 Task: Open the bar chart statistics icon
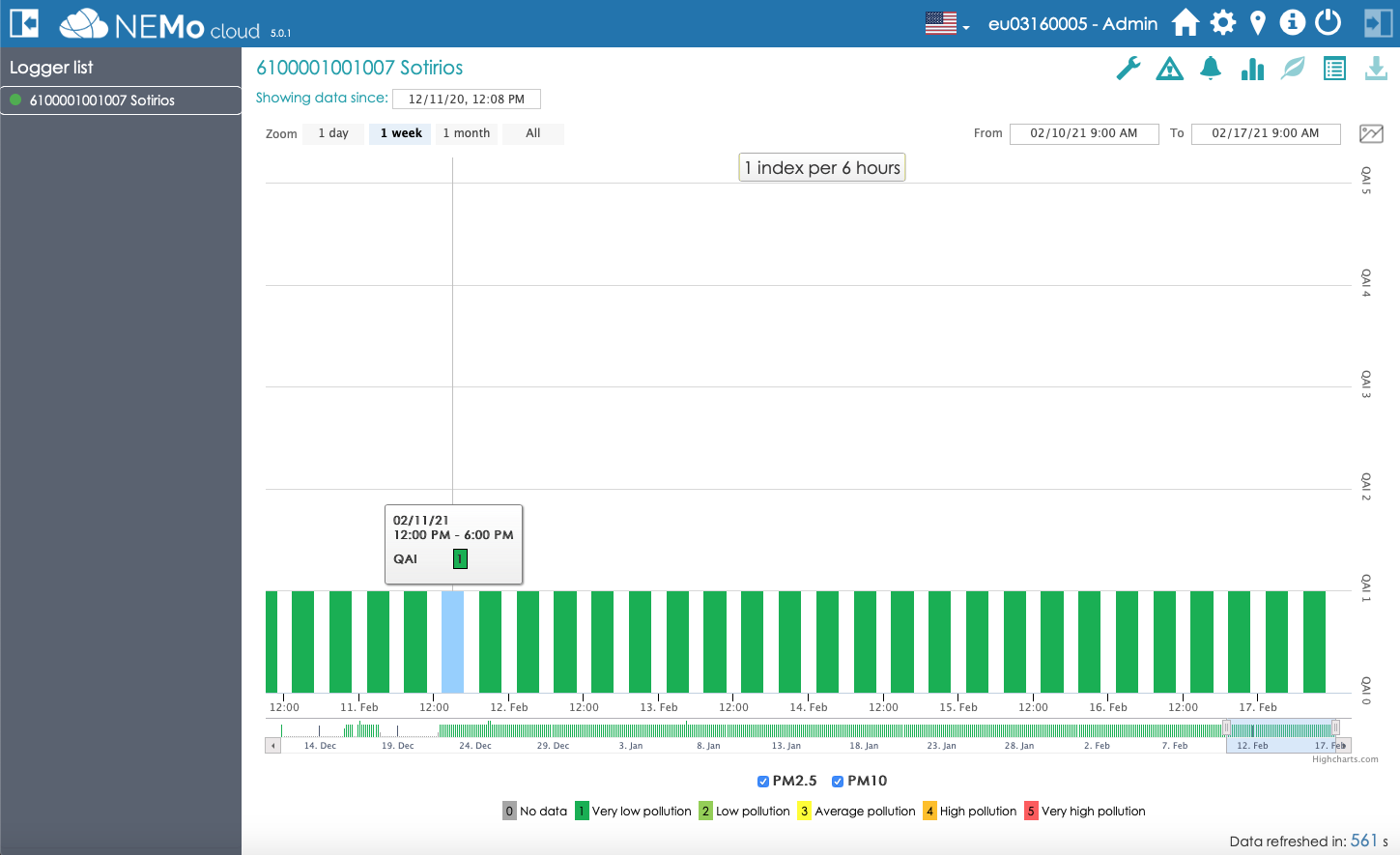pos(1252,69)
